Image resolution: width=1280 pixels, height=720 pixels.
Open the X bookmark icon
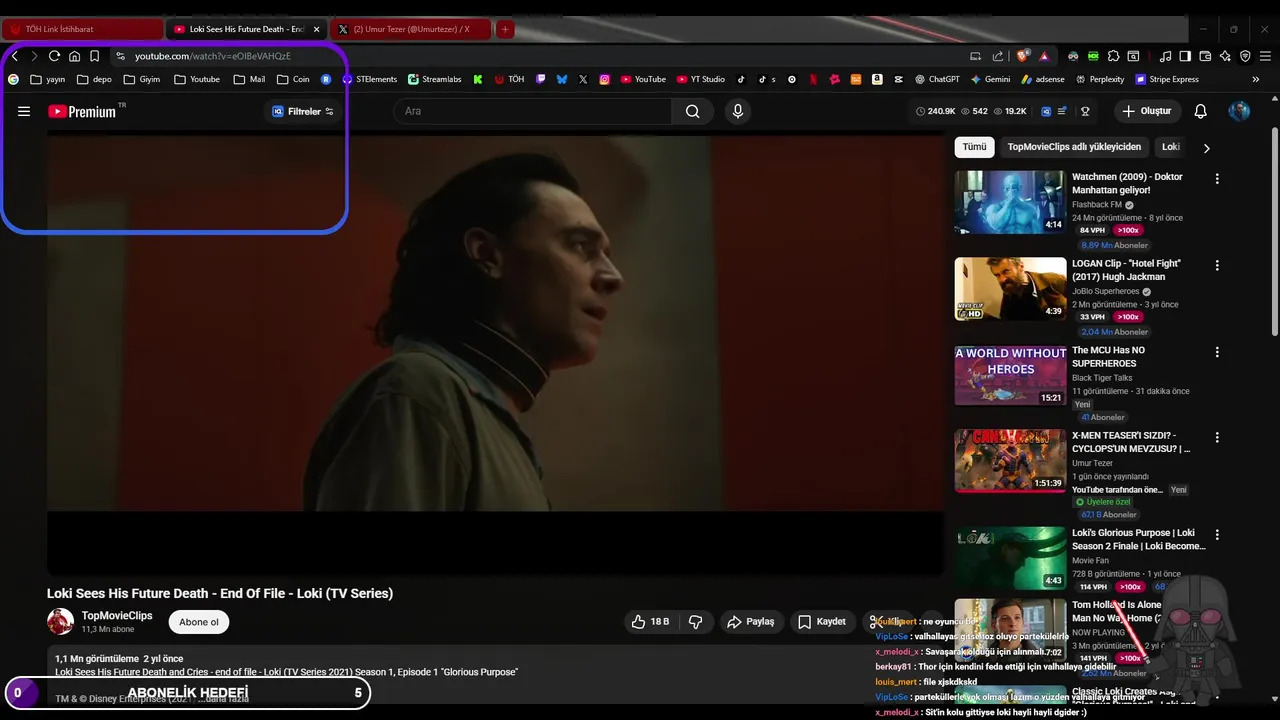pyautogui.click(x=583, y=79)
